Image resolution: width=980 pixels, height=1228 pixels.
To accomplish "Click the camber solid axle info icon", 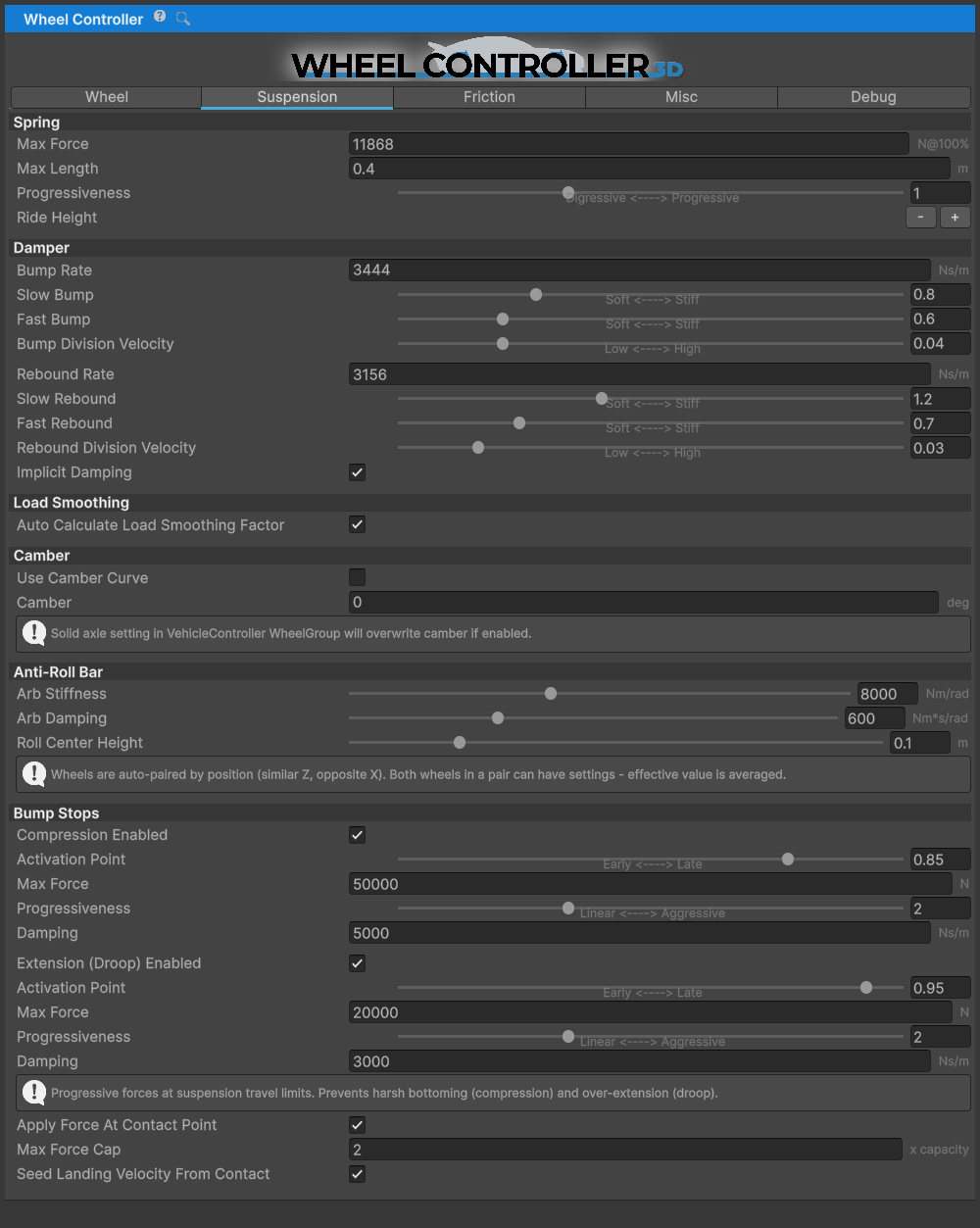I will [x=34, y=633].
